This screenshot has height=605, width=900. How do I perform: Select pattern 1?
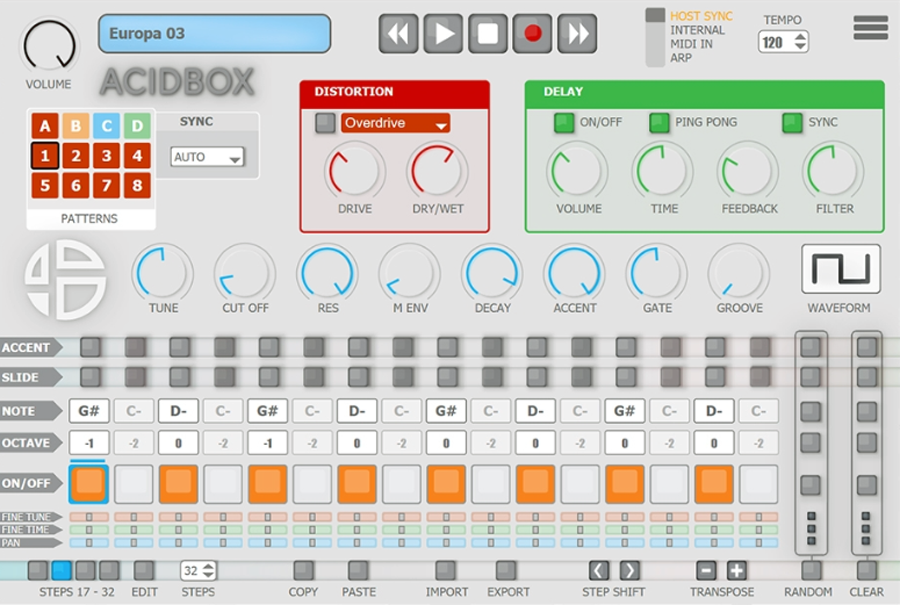[x=45, y=156]
